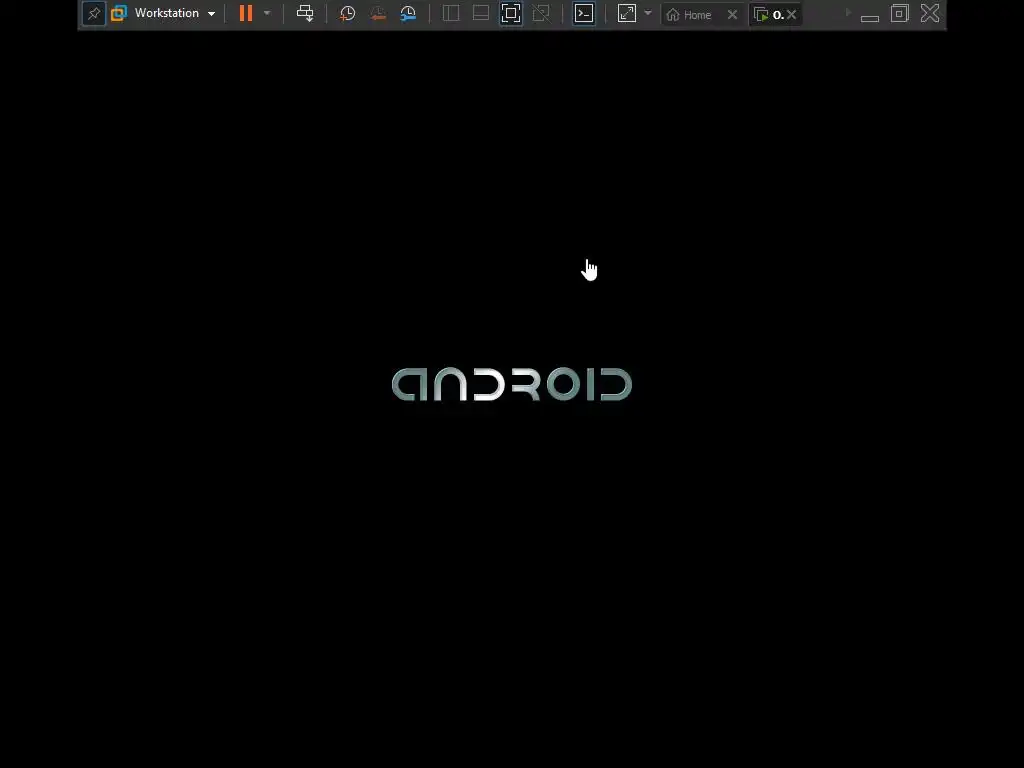Viewport: 1024px width, 768px height.
Task: Restore down the Workstation window
Action: click(x=900, y=13)
